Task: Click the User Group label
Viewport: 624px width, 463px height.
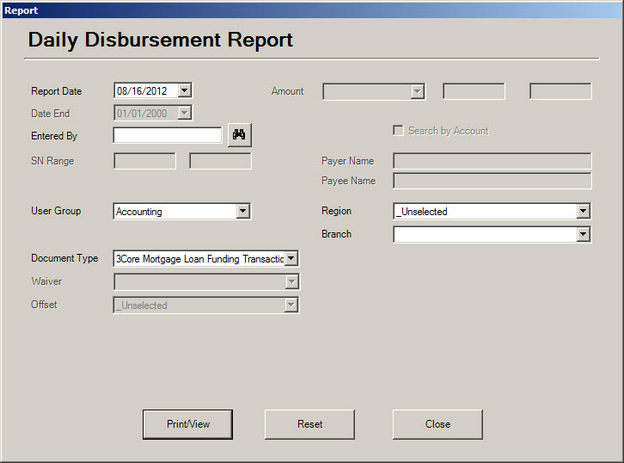Action: point(56,211)
